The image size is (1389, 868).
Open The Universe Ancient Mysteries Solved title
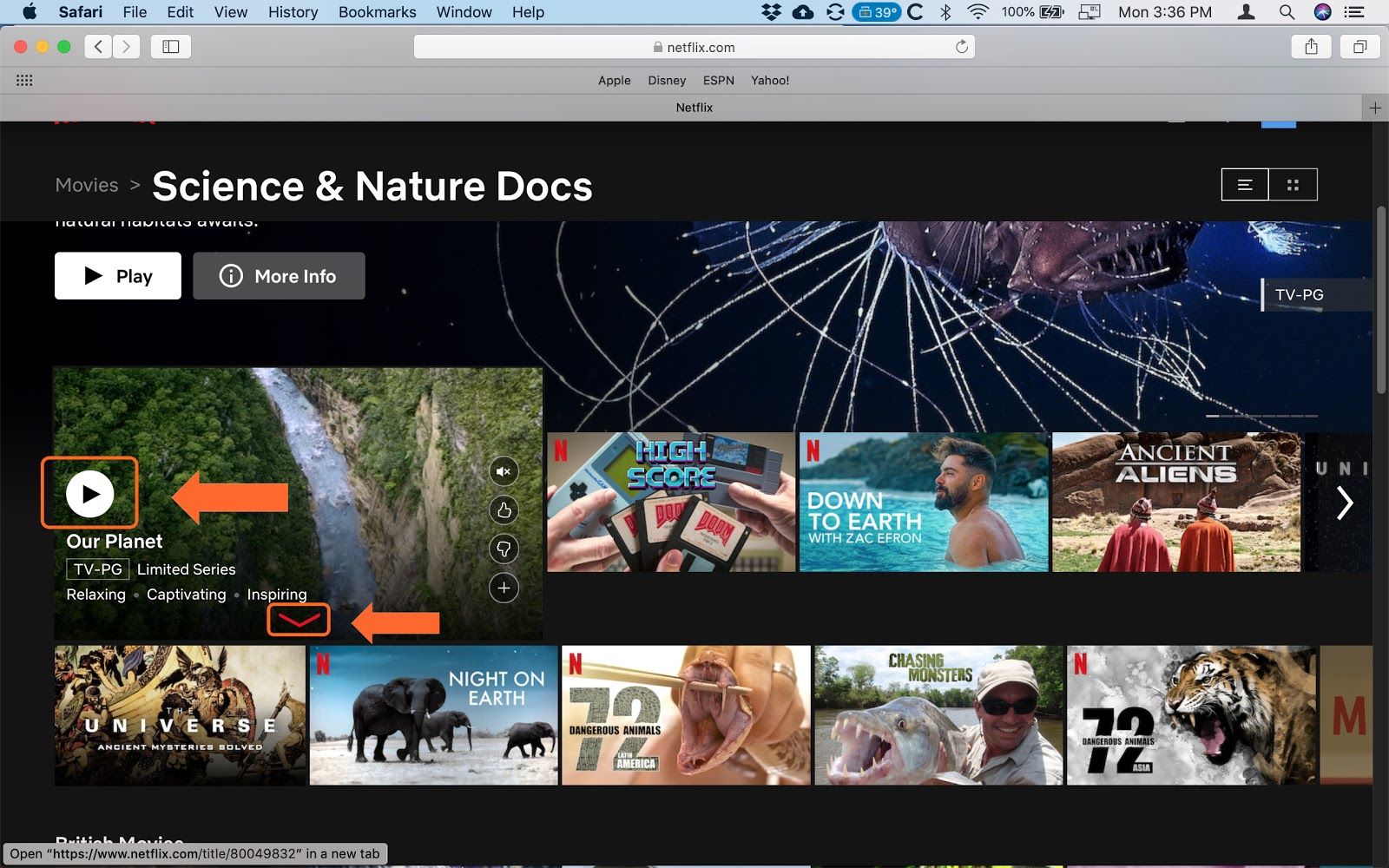tap(180, 715)
